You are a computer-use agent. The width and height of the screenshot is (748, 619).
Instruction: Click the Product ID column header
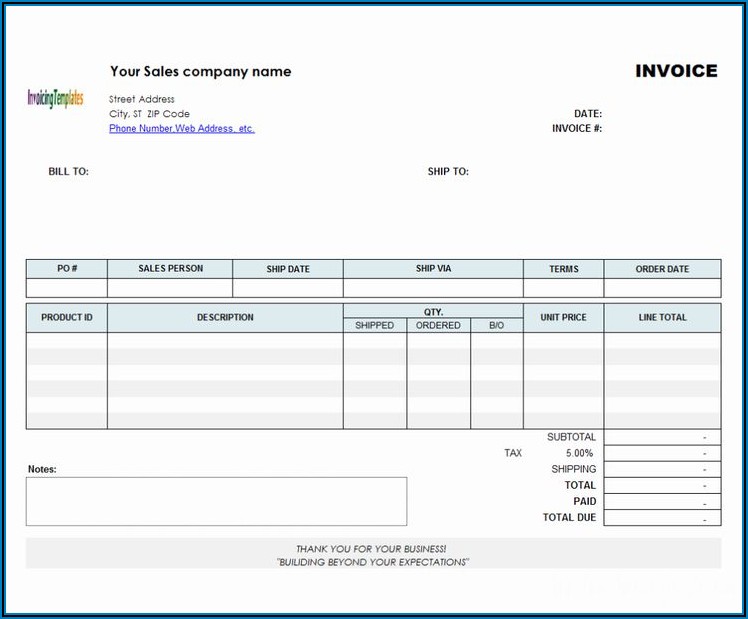click(67, 318)
